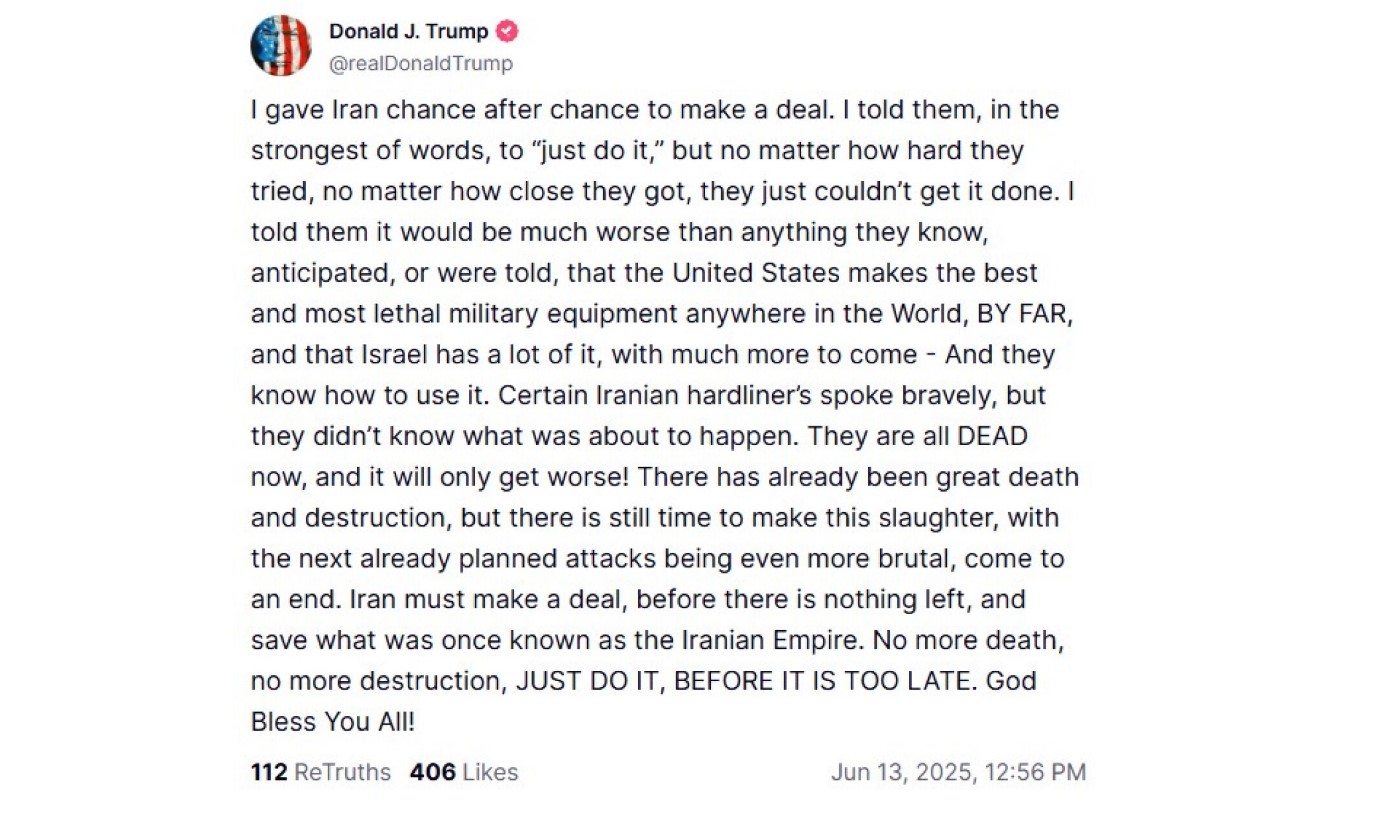
Task: View the 406 Likes list
Action: point(464,772)
